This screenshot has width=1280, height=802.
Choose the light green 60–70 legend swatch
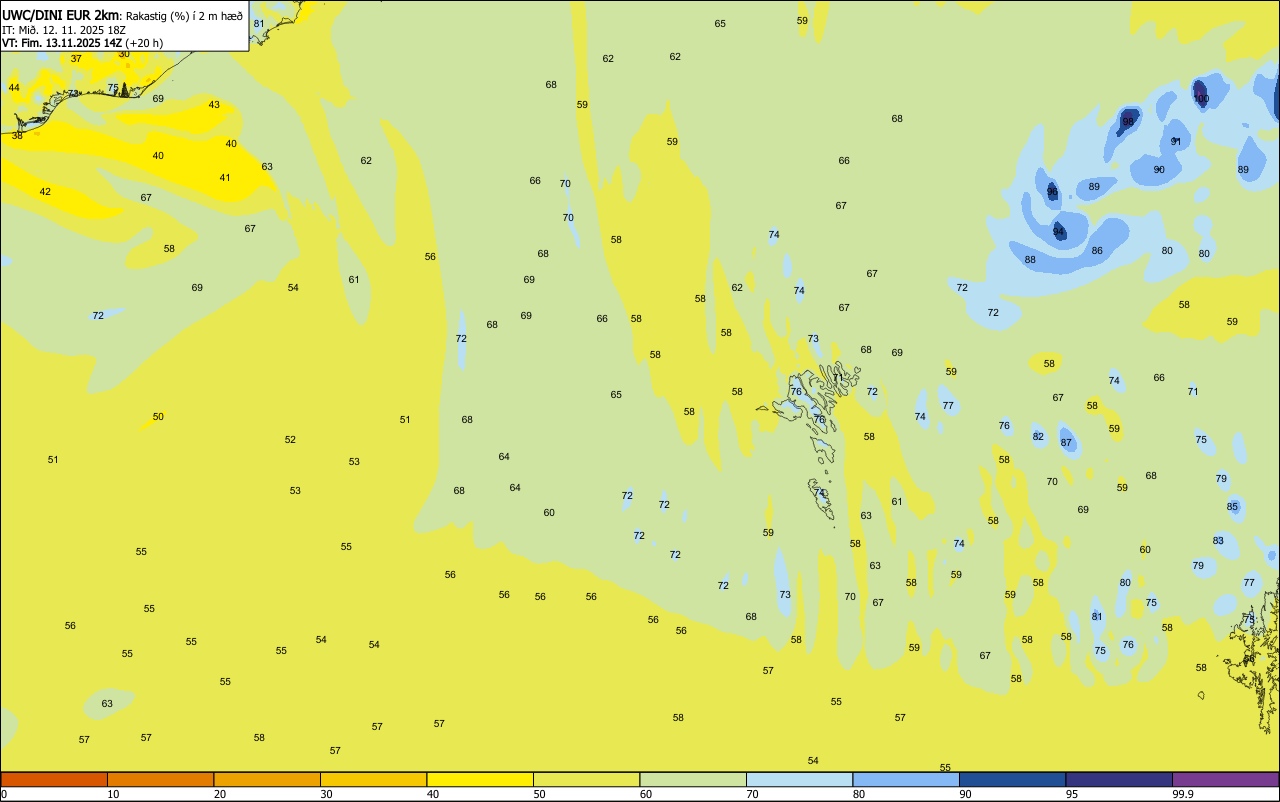693,779
